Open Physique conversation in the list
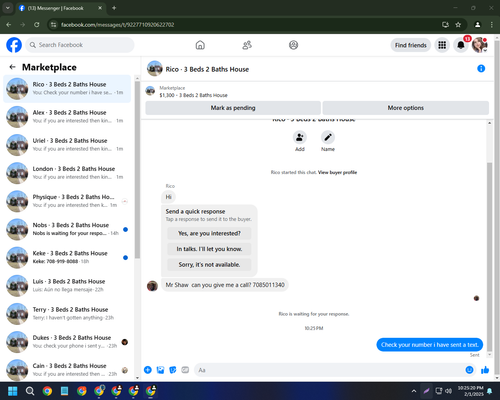This screenshot has width=500, height=400. 67,201
